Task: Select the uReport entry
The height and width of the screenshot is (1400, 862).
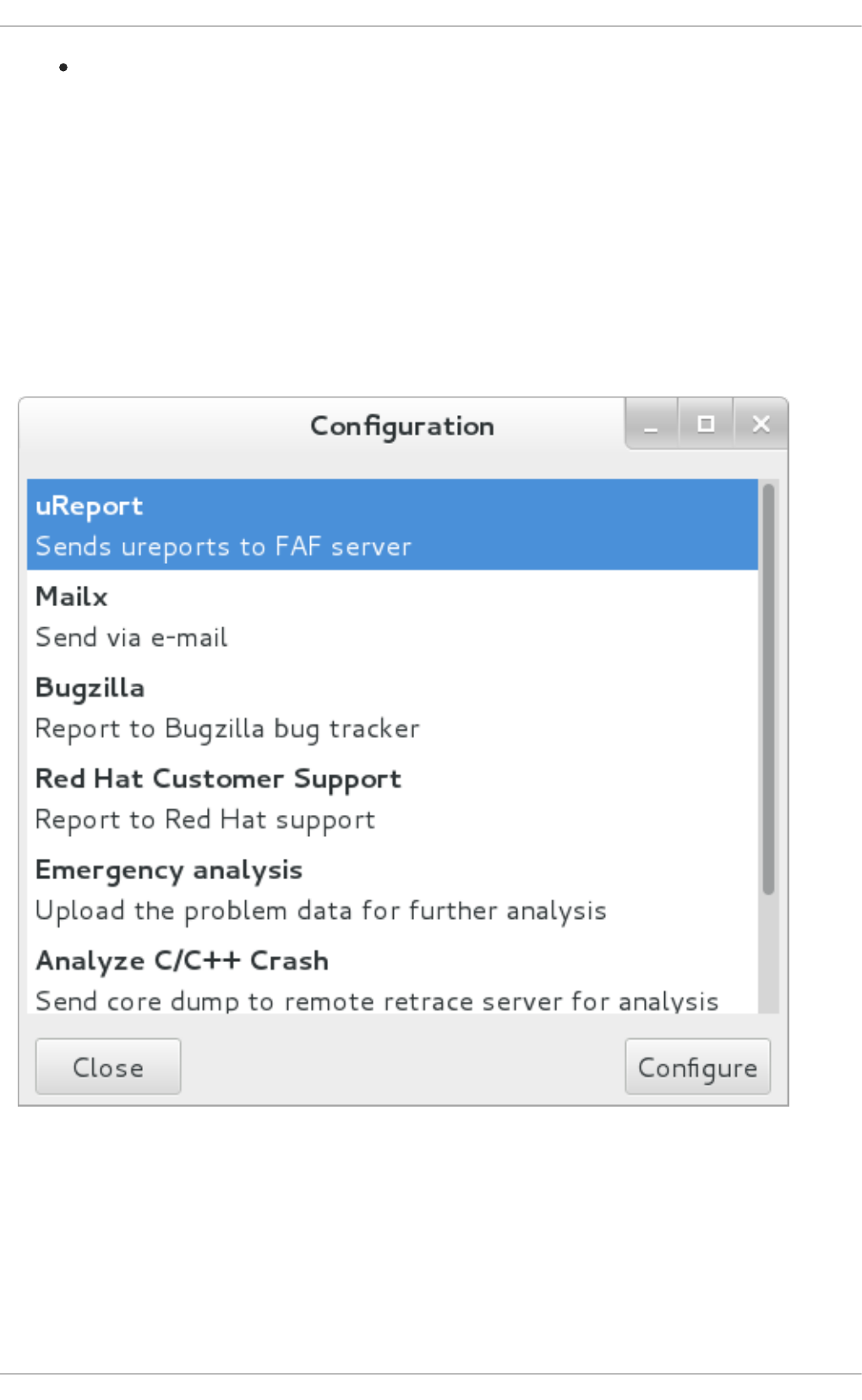Action: click(392, 525)
